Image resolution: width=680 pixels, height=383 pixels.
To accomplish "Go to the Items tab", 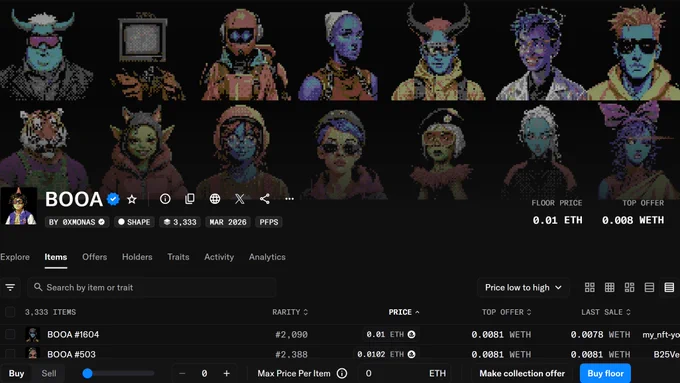I will point(56,257).
